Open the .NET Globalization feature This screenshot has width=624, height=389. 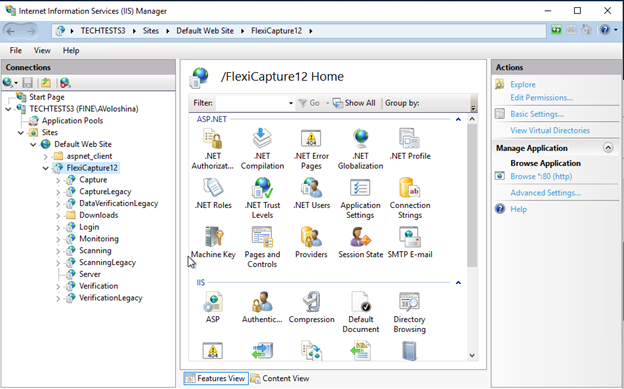tap(361, 149)
